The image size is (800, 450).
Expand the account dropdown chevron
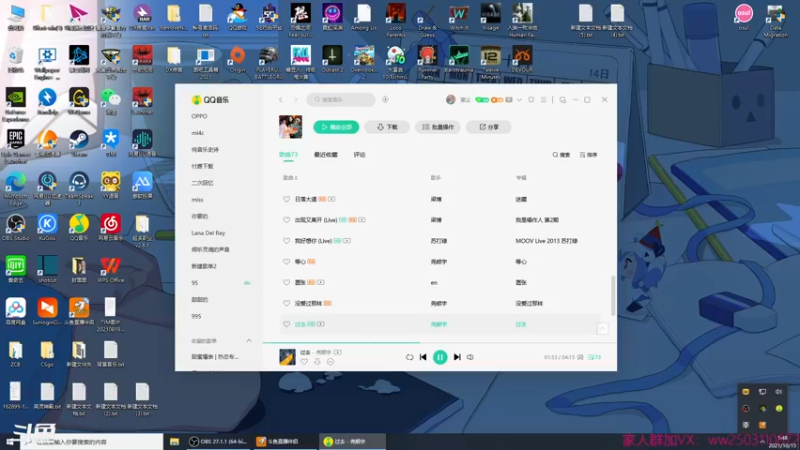pyautogui.click(x=519, y=99)
